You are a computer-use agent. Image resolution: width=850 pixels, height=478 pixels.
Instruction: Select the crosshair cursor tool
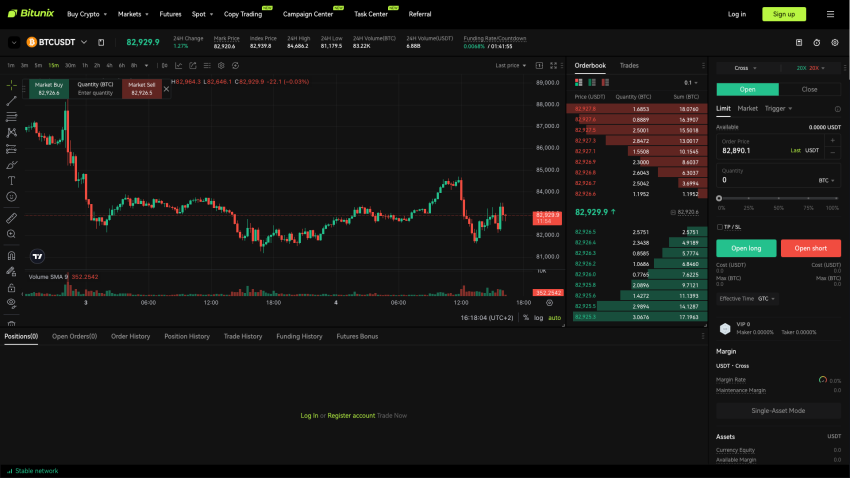click(x=11, y=85)
